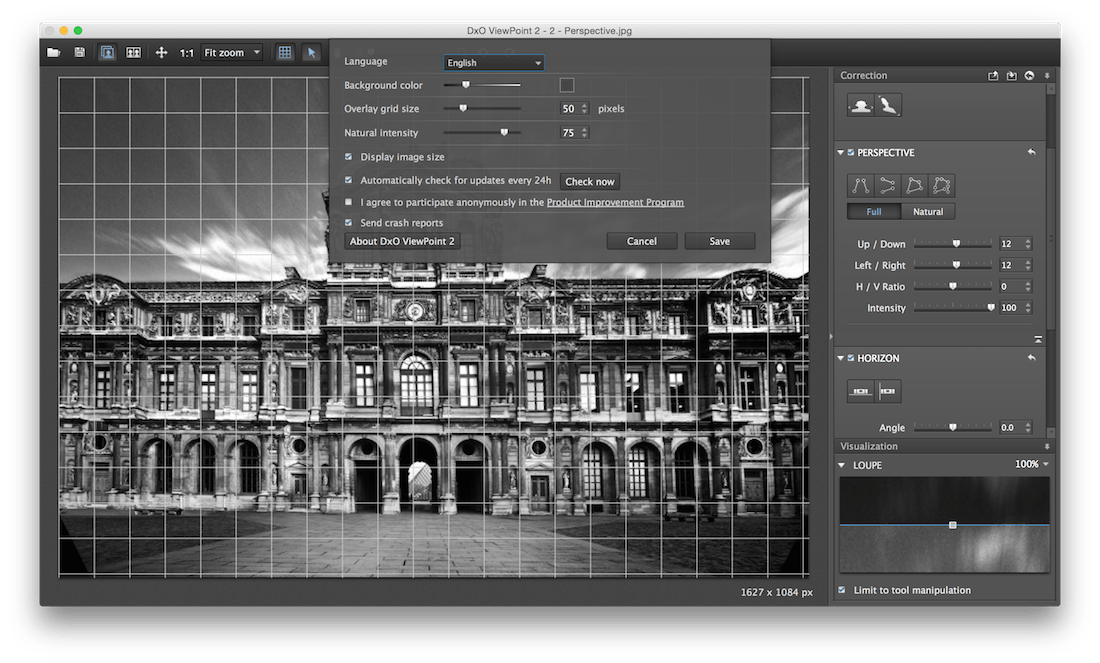The height and width of the screenshot is (663, 1100).
Task: Collapse Perspective section with the up-arrow icon
Action: pos(1038,340)
